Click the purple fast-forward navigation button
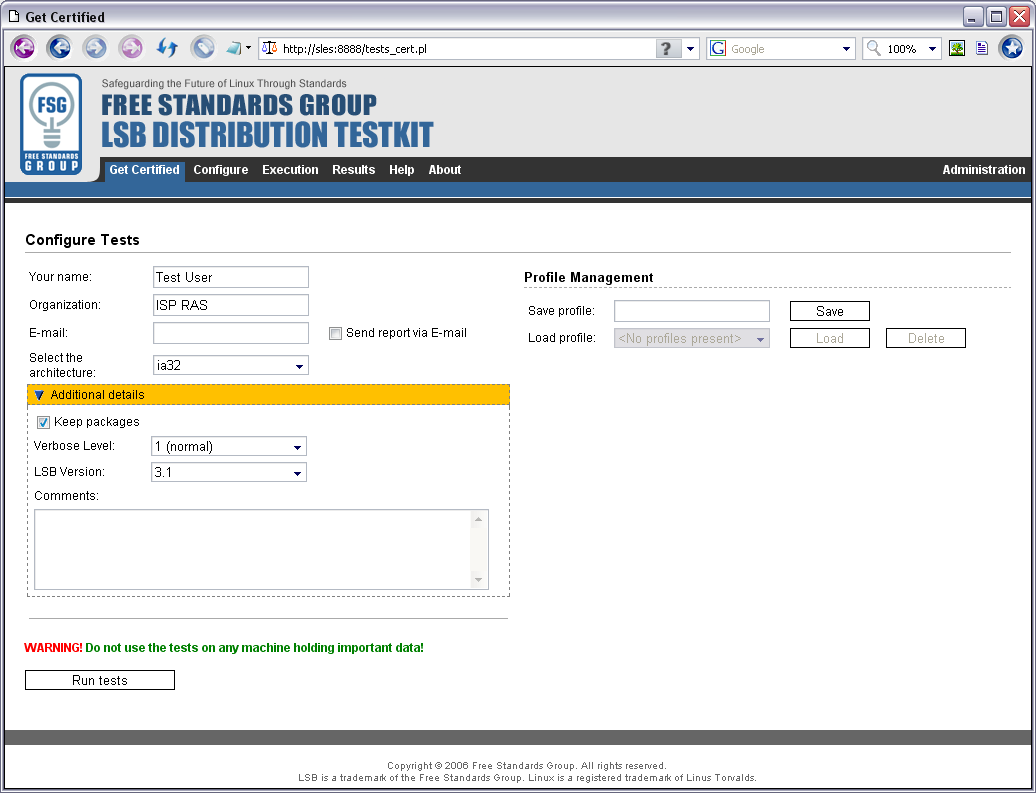Screen dimensions: 1036x793 coord(131,48)
